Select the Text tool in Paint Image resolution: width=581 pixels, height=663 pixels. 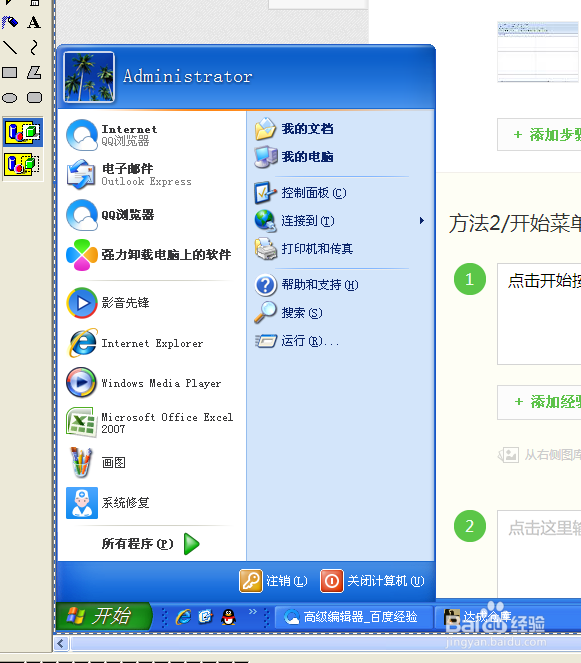34,22
